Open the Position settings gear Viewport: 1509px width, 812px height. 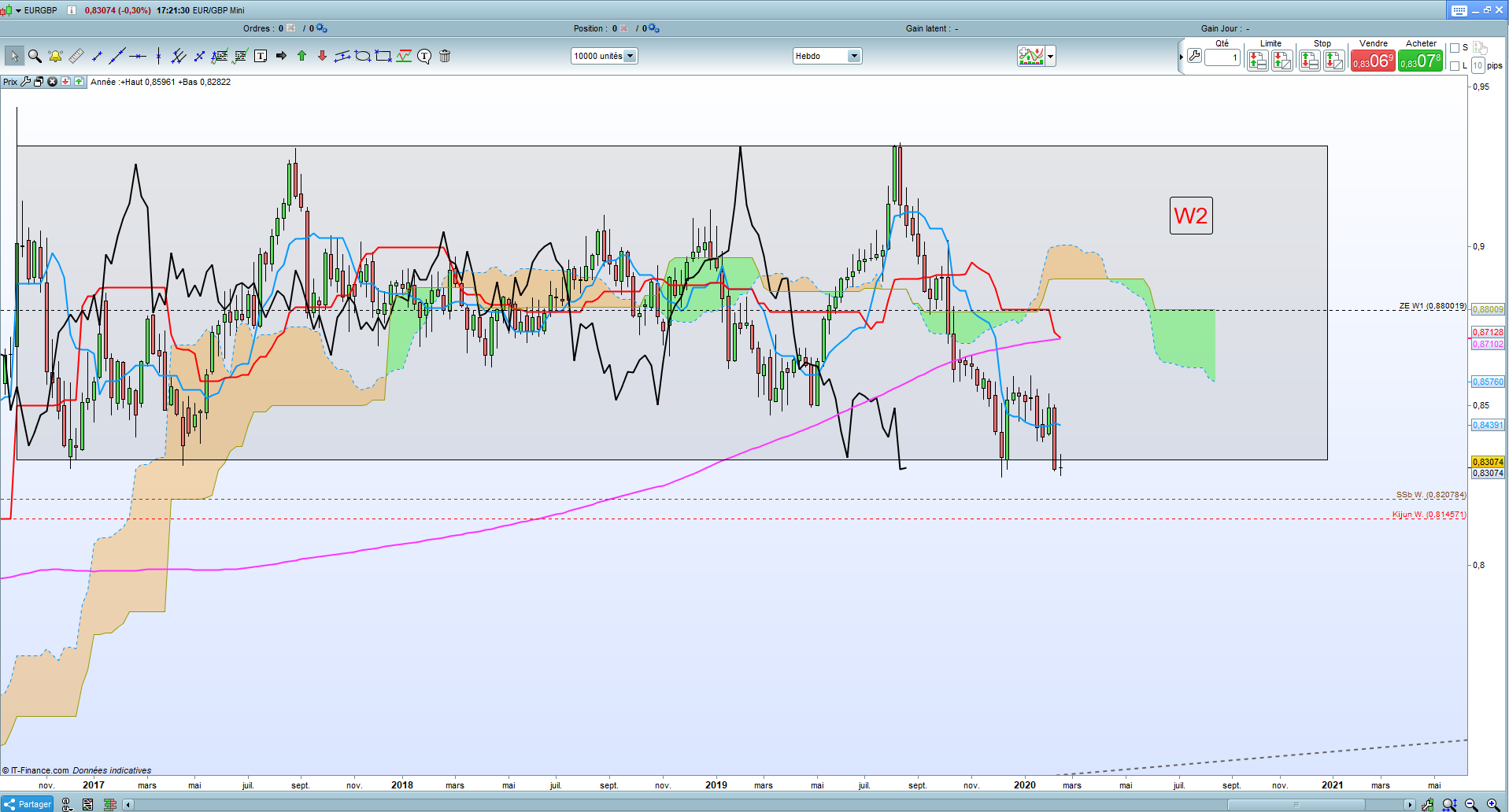click(x=653, y=28)
